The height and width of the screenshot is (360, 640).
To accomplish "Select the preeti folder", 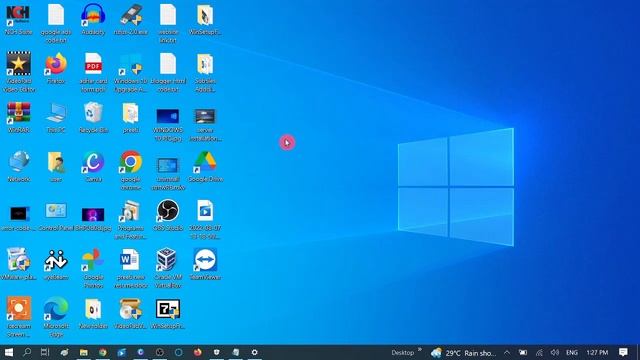I will 131,118.
